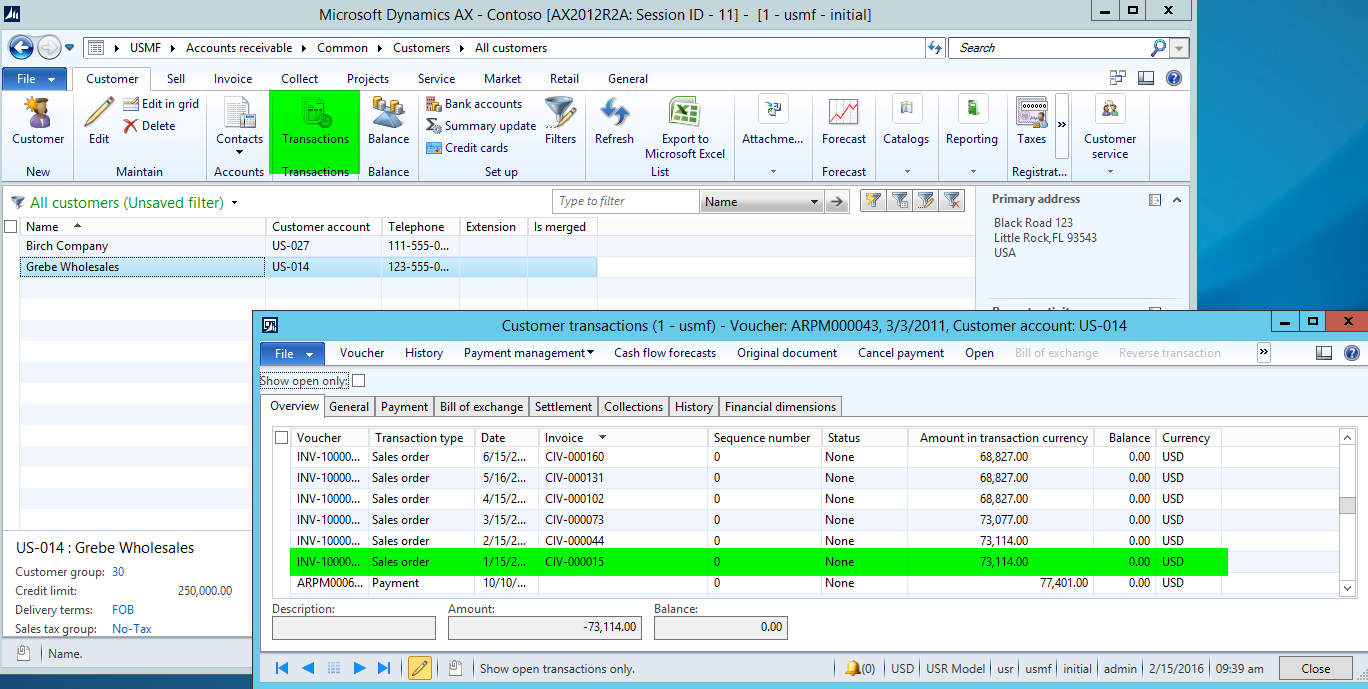This screenshot has height=689, width=1368.
Task: Open the customer Transactions ribbon icon
Action: tap(315, 115)
